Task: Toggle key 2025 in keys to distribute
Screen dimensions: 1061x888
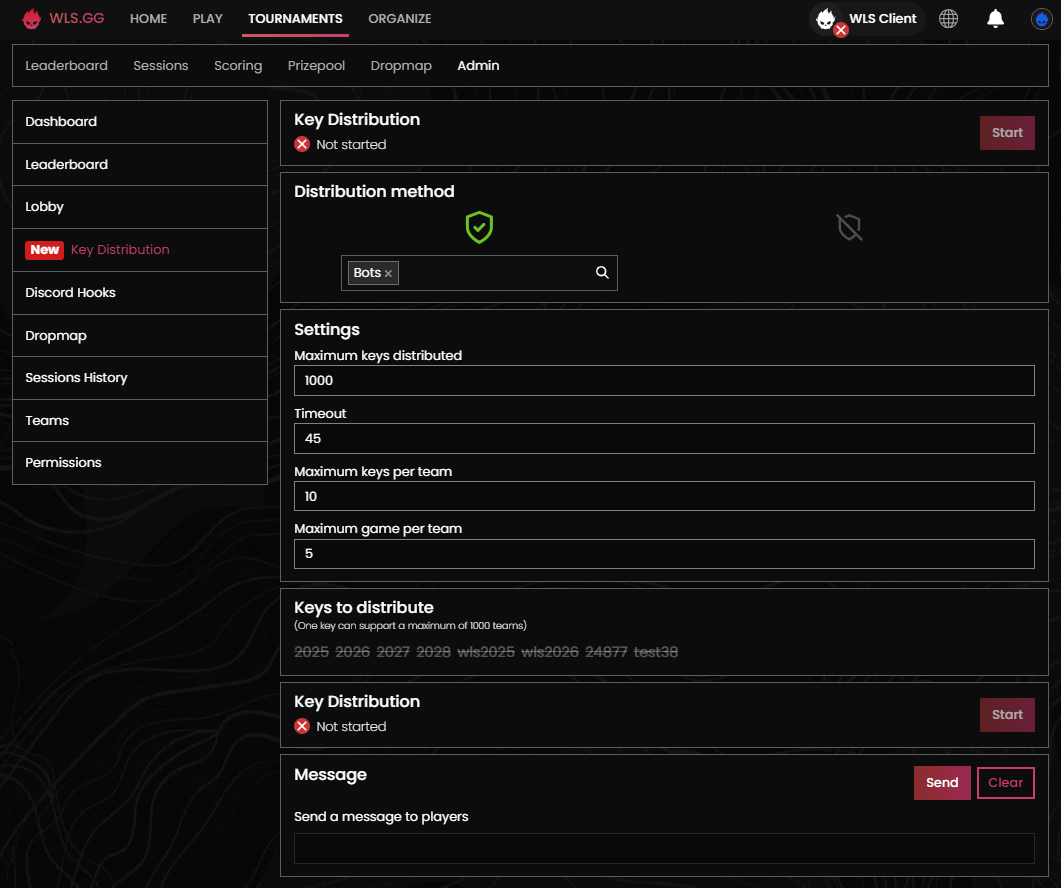Action: (311, 652)
